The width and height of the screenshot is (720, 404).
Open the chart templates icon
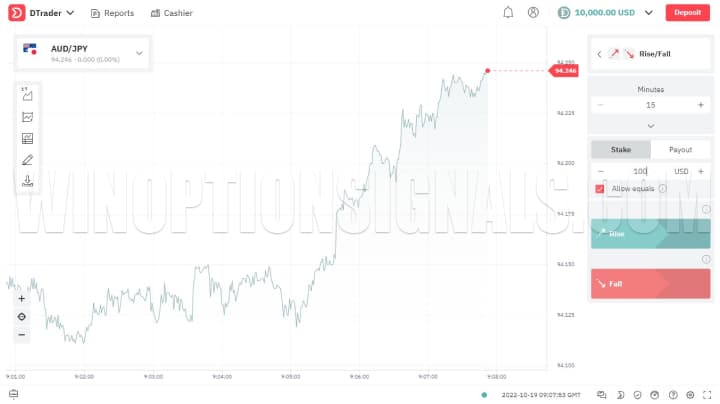28,138
